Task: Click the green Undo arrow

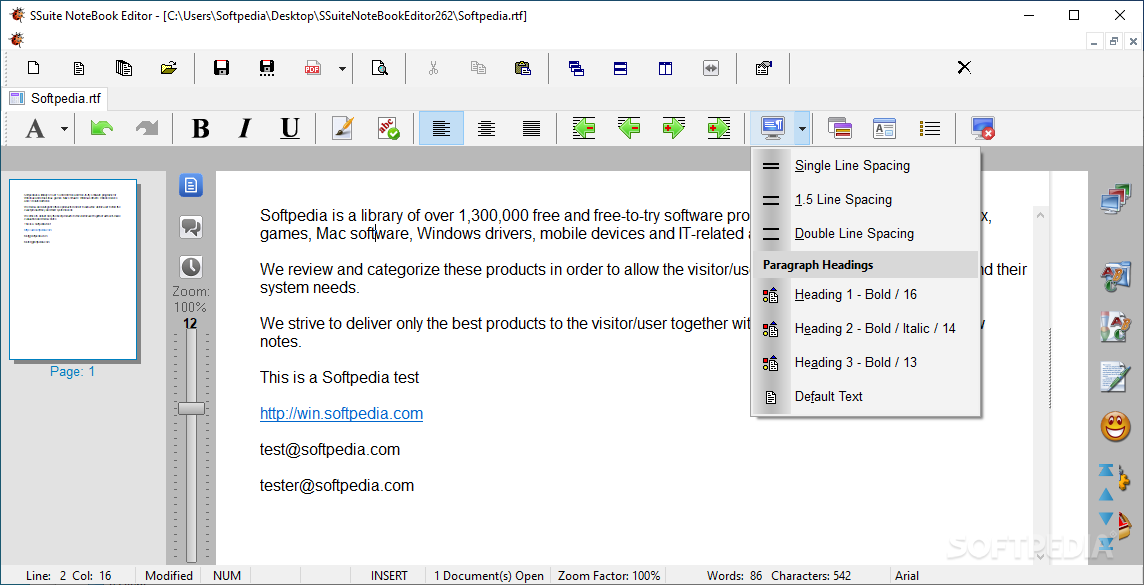Action: pos(101,128)
